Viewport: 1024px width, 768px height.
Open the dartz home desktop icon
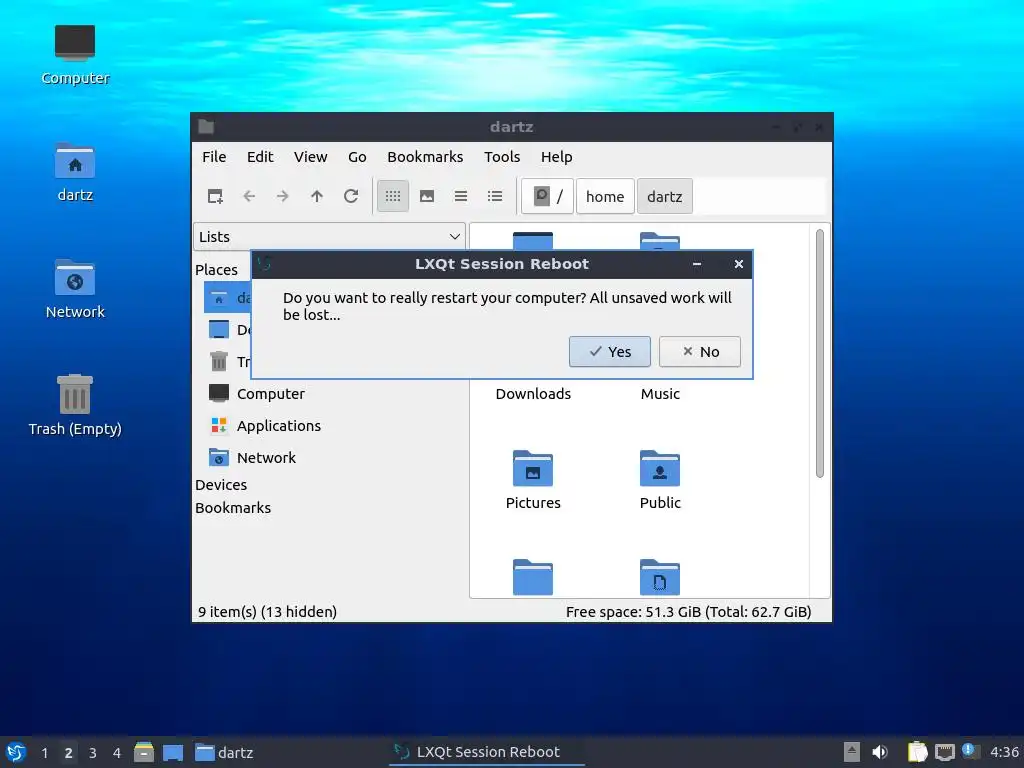tap(75, 172)
